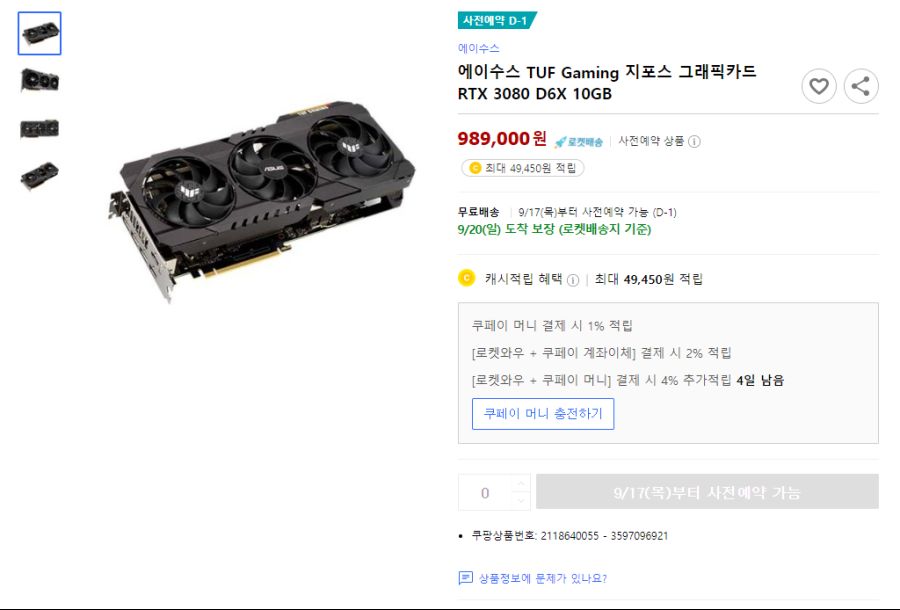Click the 최대 49,450원 적립 pill
900x610 pixels.
[523, 168]
